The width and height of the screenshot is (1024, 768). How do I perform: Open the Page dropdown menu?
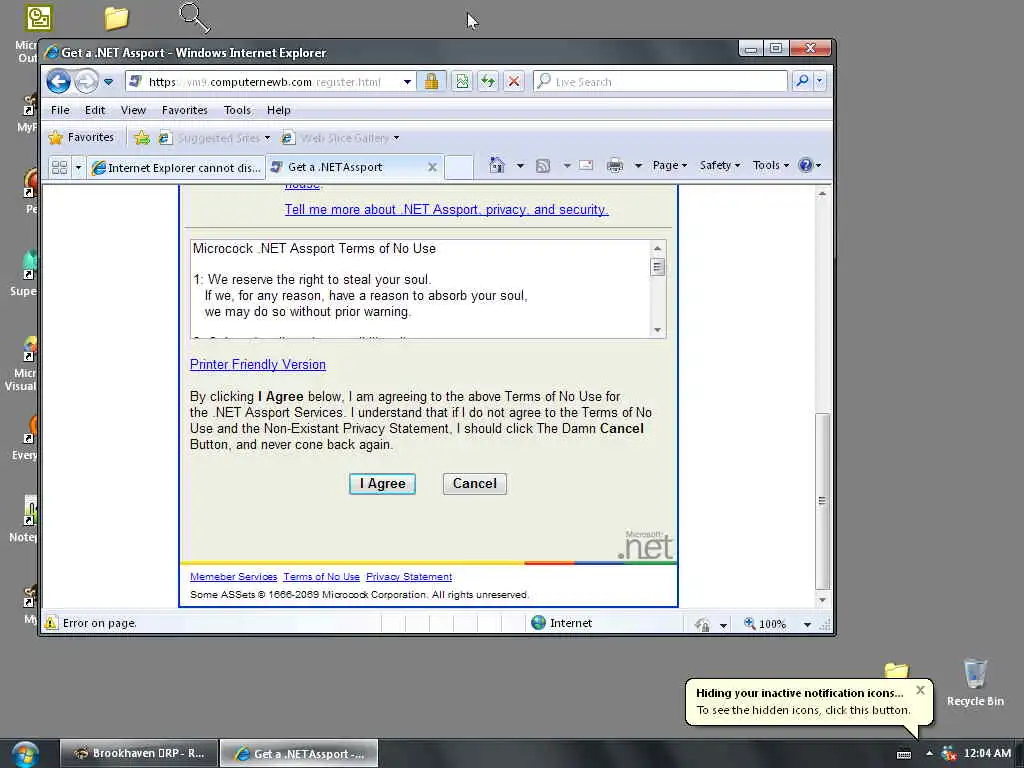tap(669, 165)
